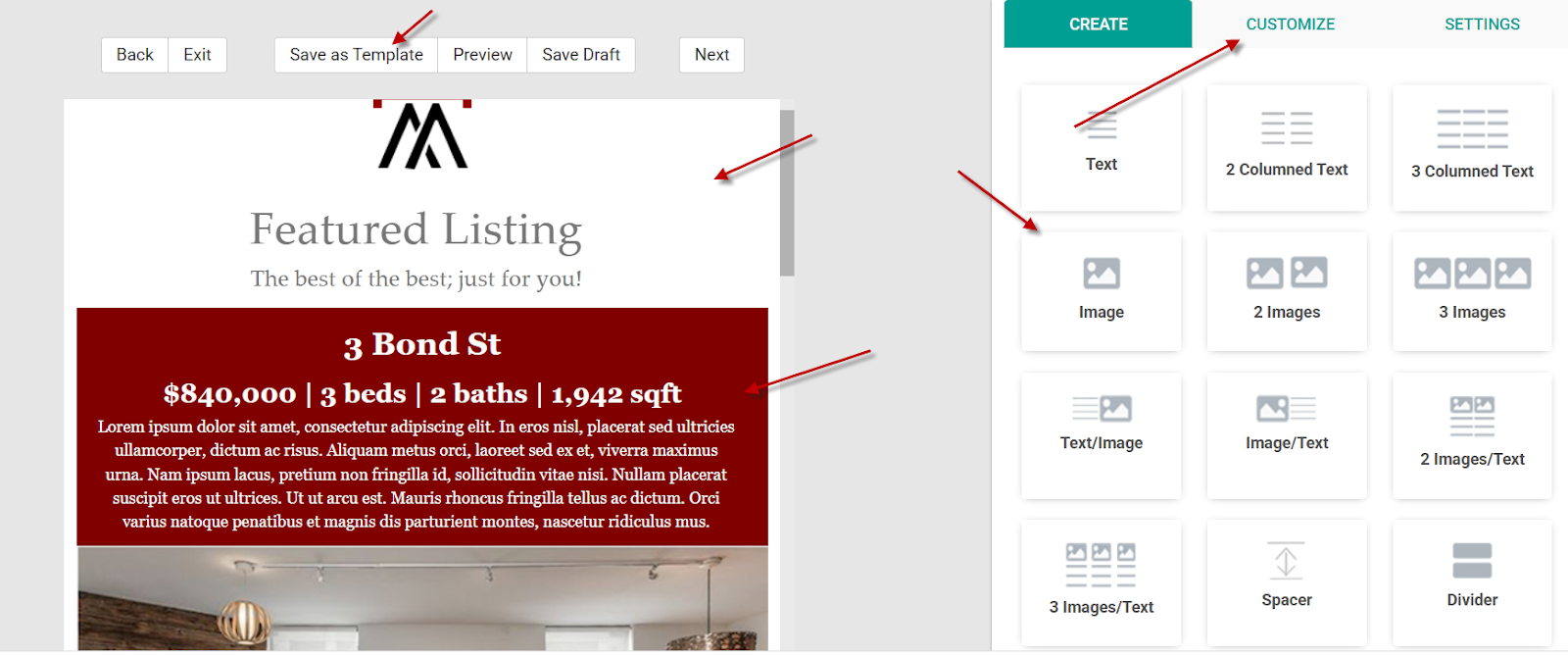Insert the Text/Image layout block

tap(1101, 434)
